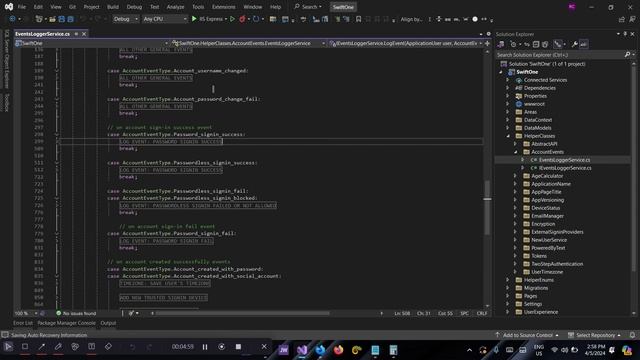
Task: Click the Search button in title bar
Action: click(308, 7)
